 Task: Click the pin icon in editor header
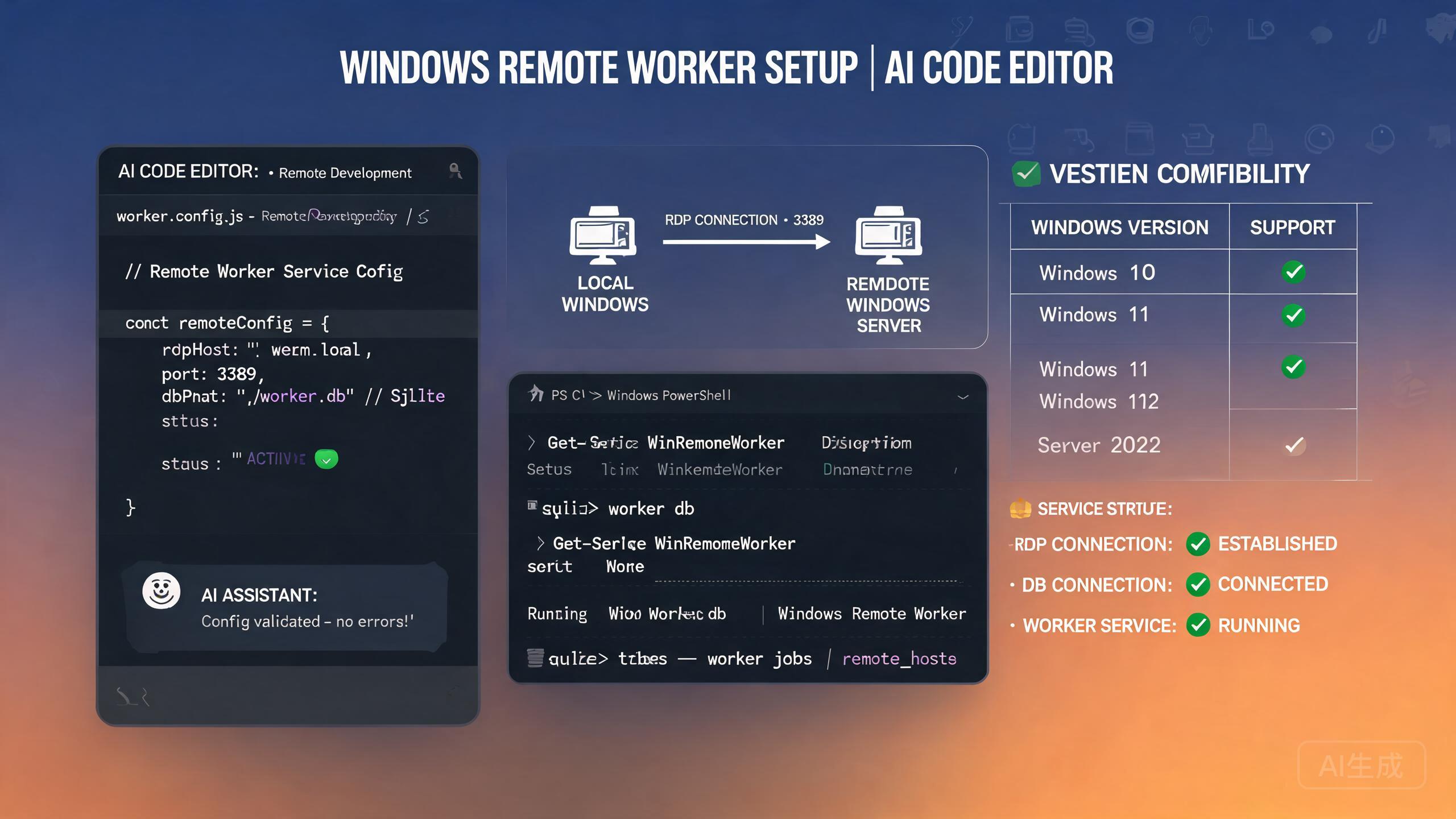(455, 171)
